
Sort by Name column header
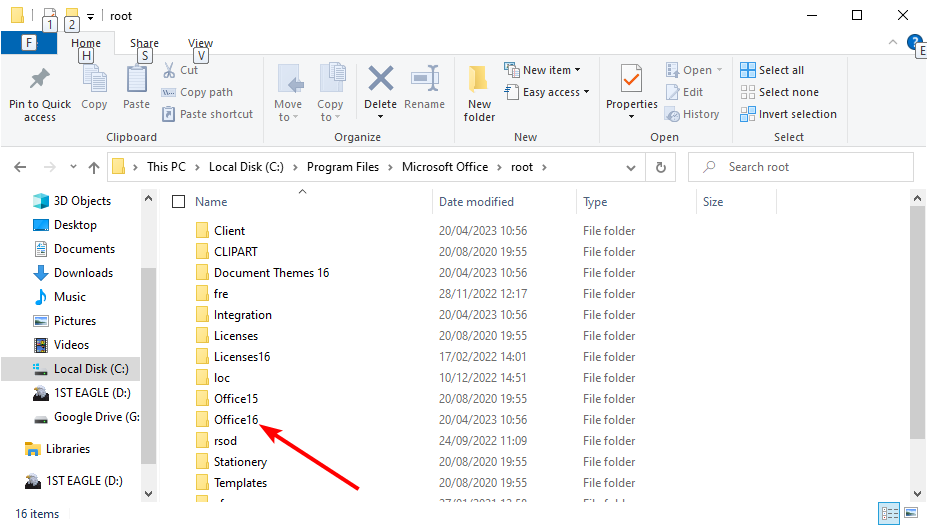[x=211, y=202]
